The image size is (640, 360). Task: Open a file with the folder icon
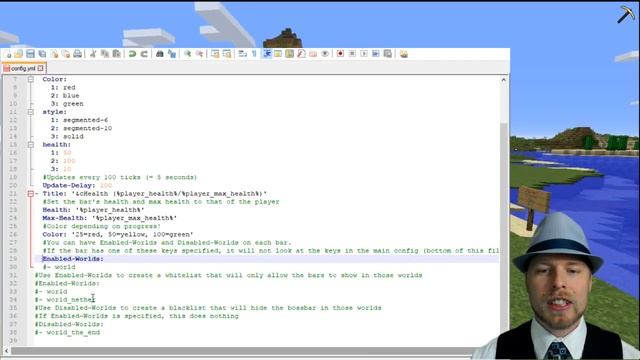tap(18, 54)
